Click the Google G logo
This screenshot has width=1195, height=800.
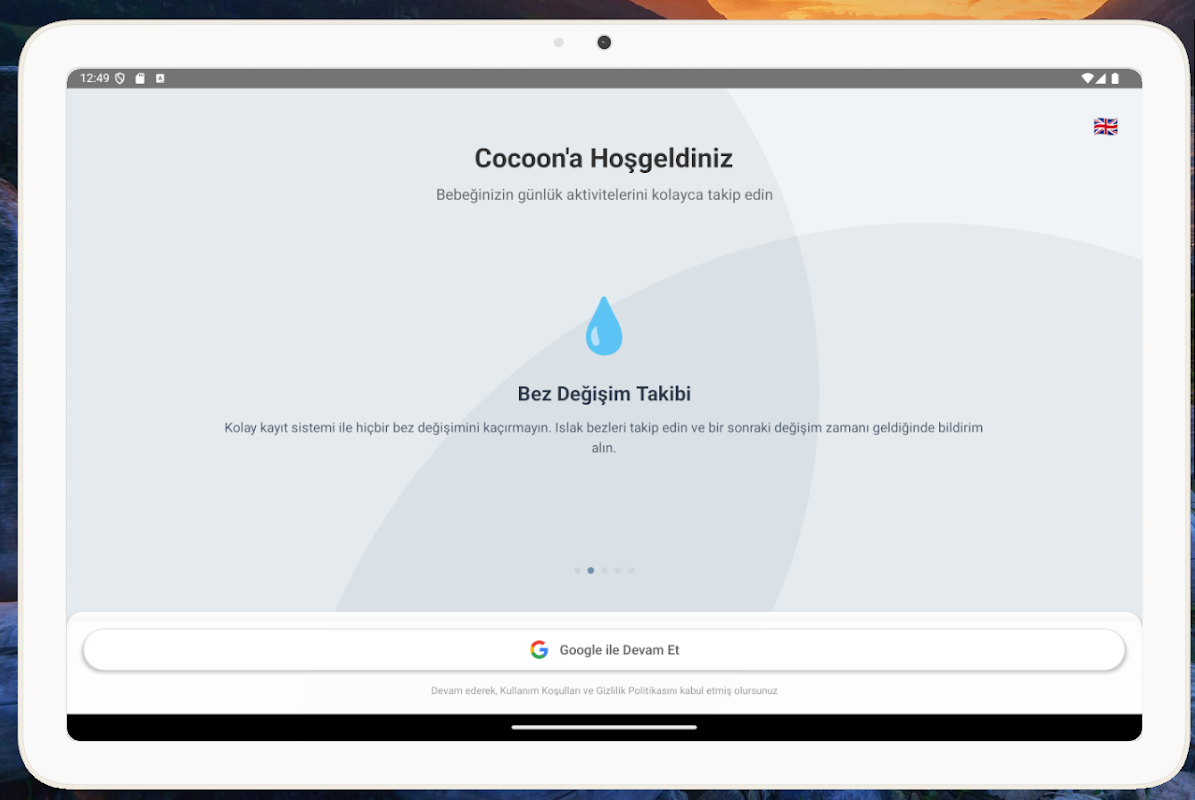539,650
